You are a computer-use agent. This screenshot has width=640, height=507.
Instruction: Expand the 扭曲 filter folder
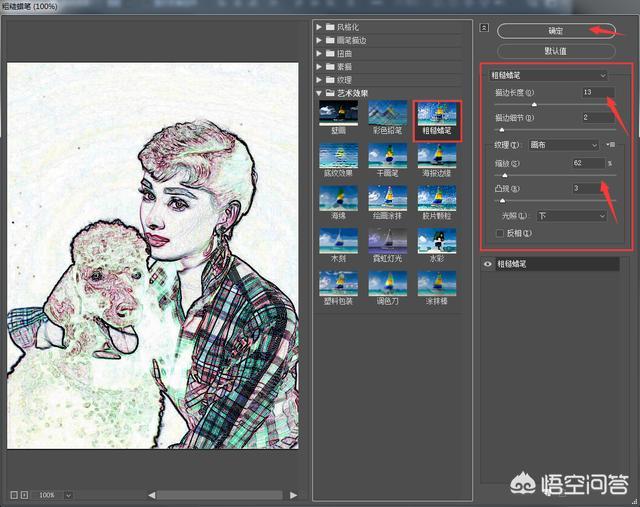click(320, 53)
